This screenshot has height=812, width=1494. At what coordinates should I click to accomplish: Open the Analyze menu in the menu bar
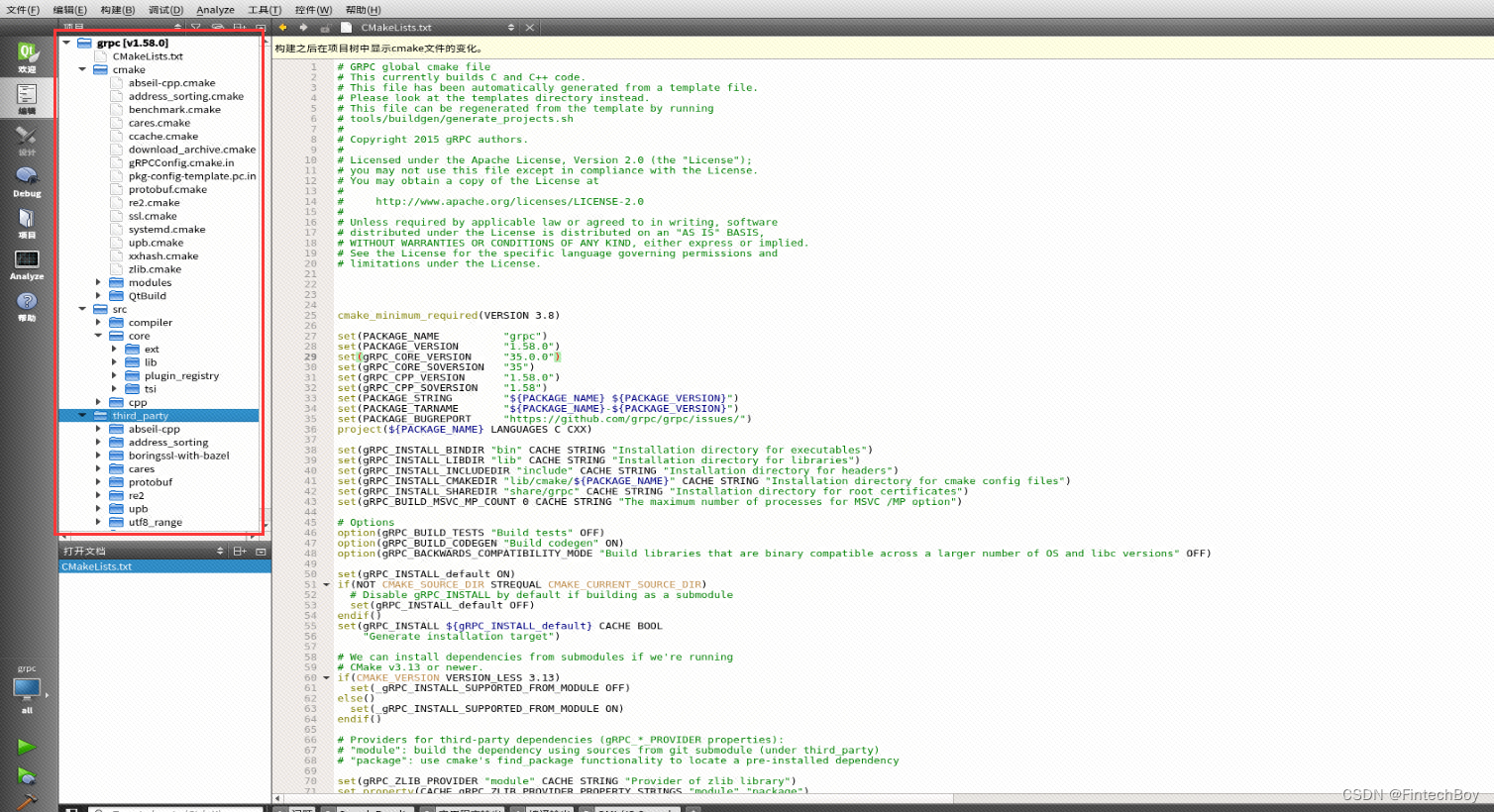click(215, 10)
